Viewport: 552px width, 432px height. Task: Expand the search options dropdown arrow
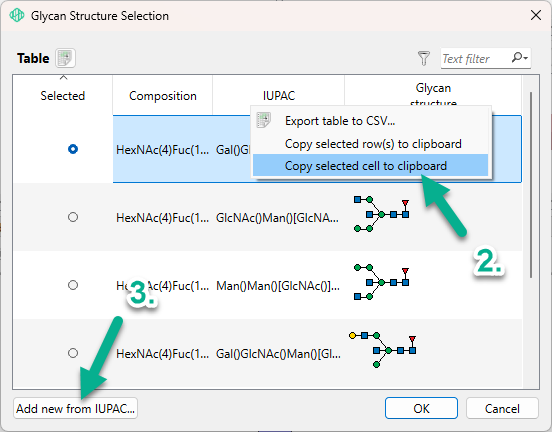point(526,58)
